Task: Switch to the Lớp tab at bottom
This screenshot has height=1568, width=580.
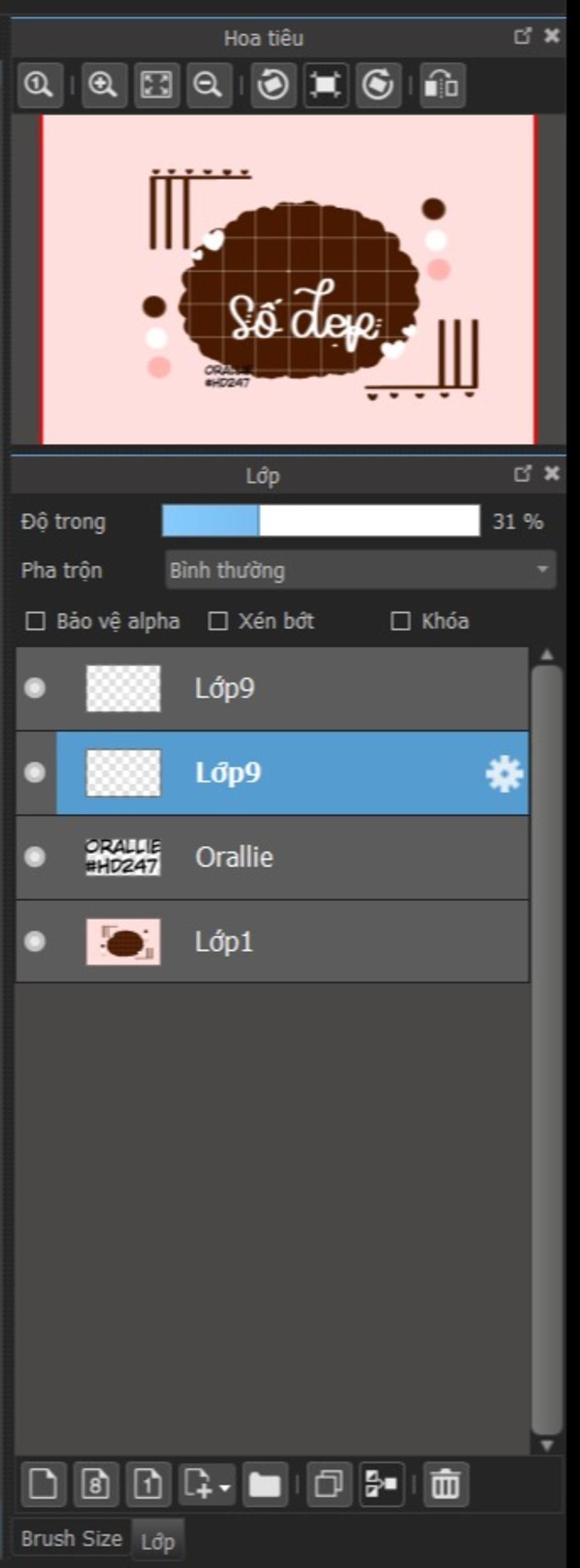Action: pyautogui.click(x=158, y=1541)
